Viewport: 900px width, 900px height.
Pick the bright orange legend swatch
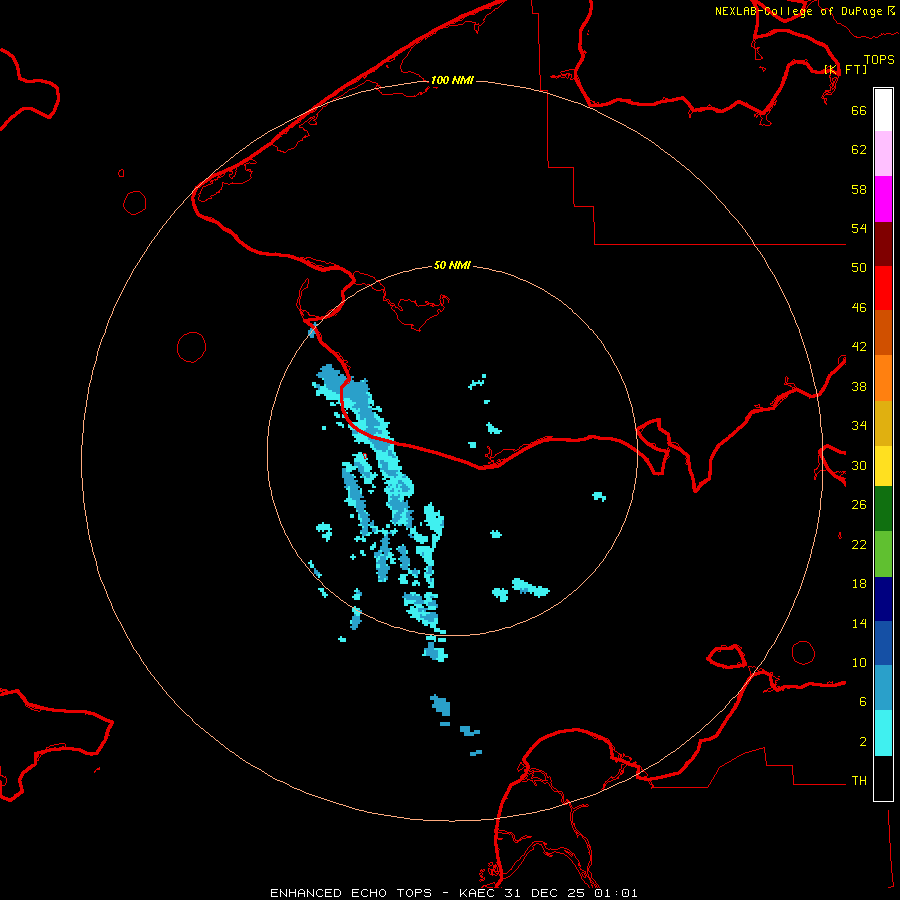[883, 378]
